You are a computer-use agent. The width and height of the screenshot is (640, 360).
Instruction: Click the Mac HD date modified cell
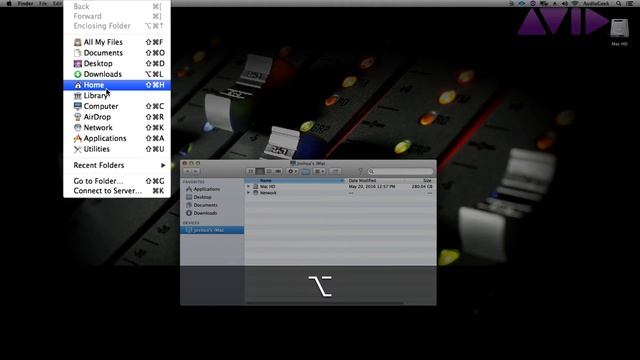[x=372, y=187]
